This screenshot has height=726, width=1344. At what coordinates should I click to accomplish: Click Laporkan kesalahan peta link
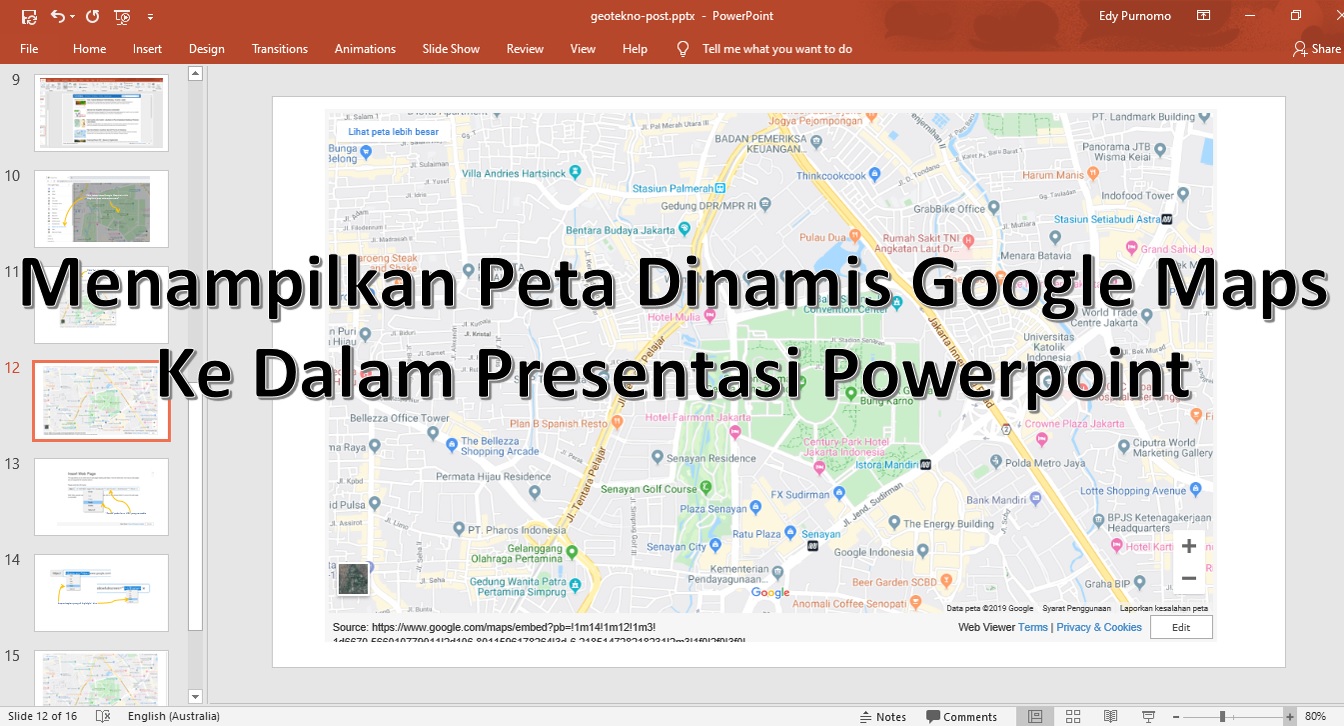click(1164, 608)
